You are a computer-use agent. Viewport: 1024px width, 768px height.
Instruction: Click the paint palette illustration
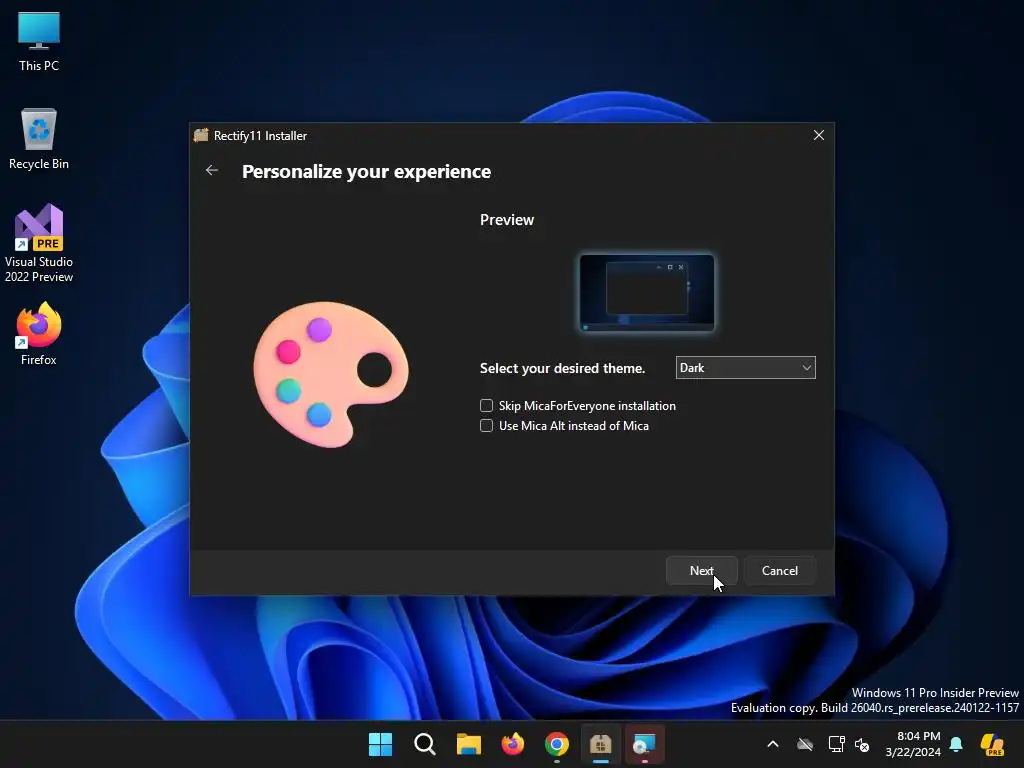(330, 374)
